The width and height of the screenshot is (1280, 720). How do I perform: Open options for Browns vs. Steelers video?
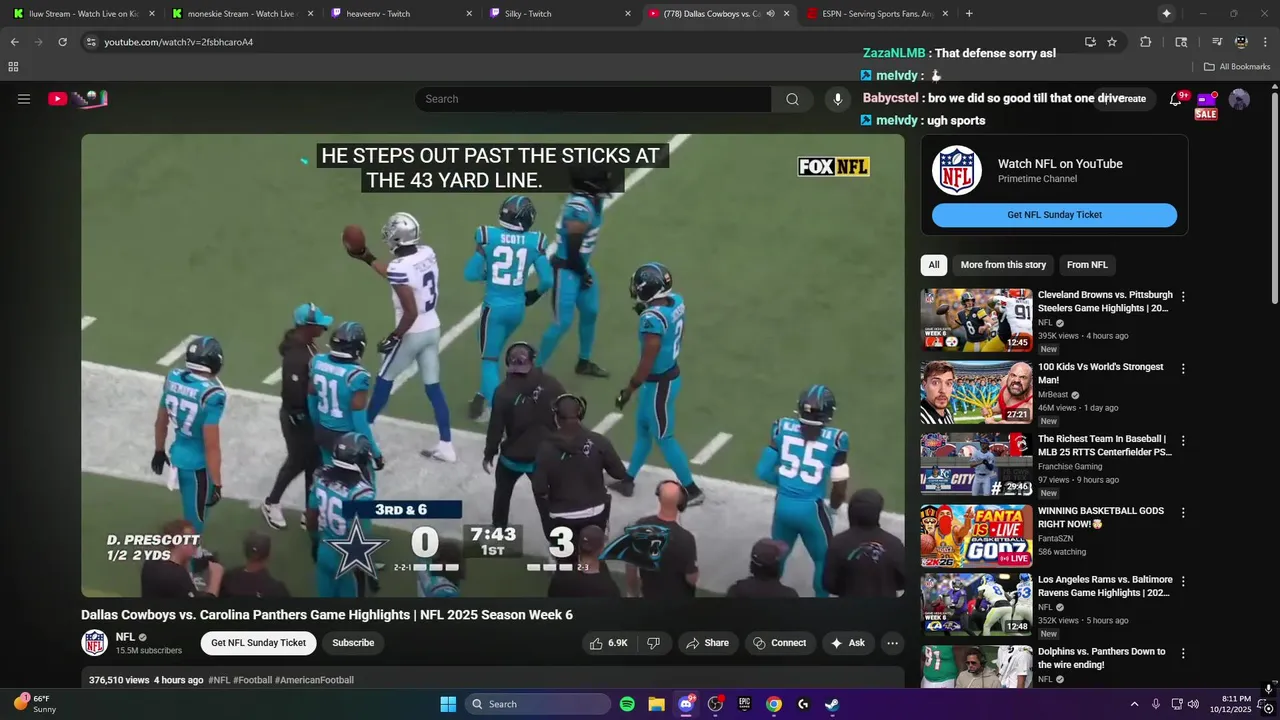click(x=1183, y=297)
